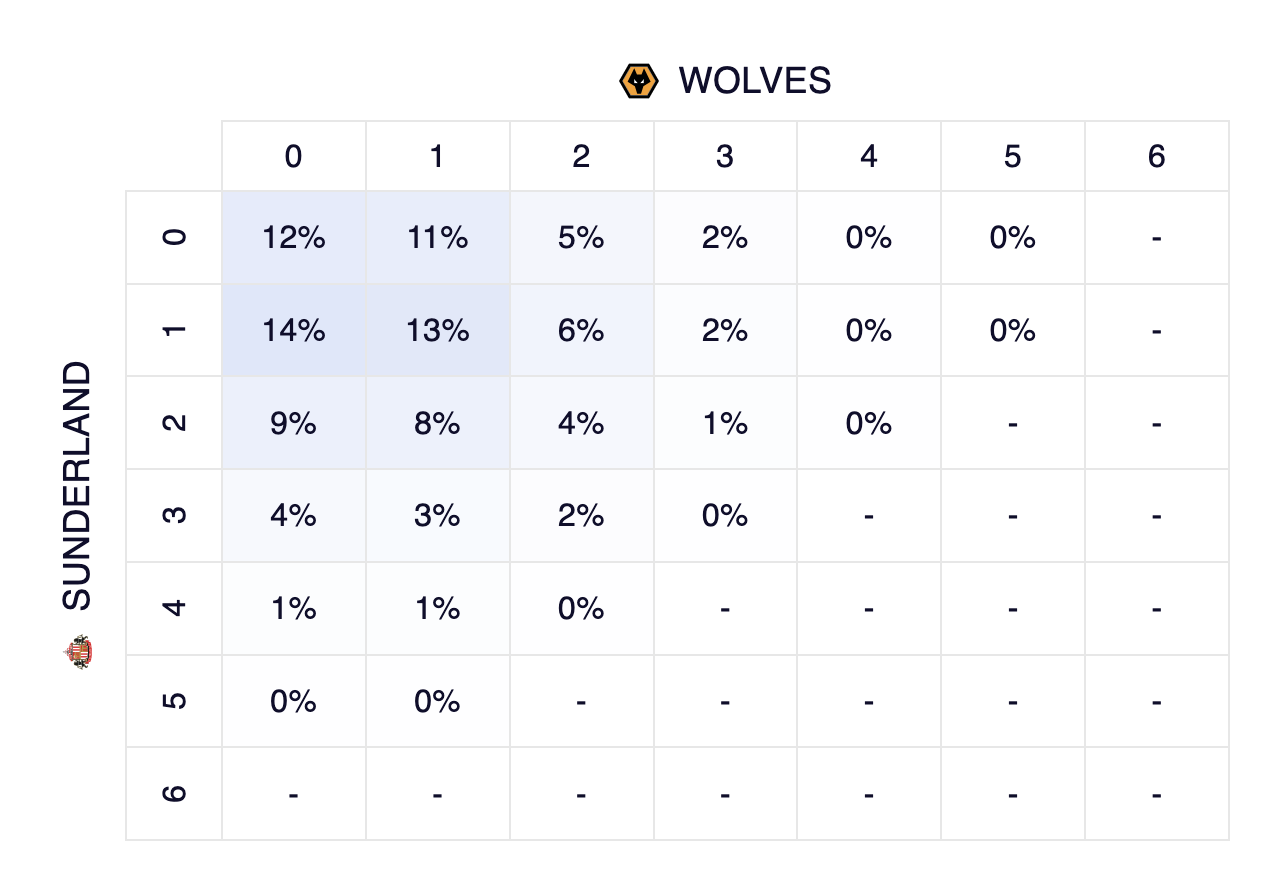Select Wolves column header 6
The height and width of the screenshot is (882, 1264).
(1156, 157)
